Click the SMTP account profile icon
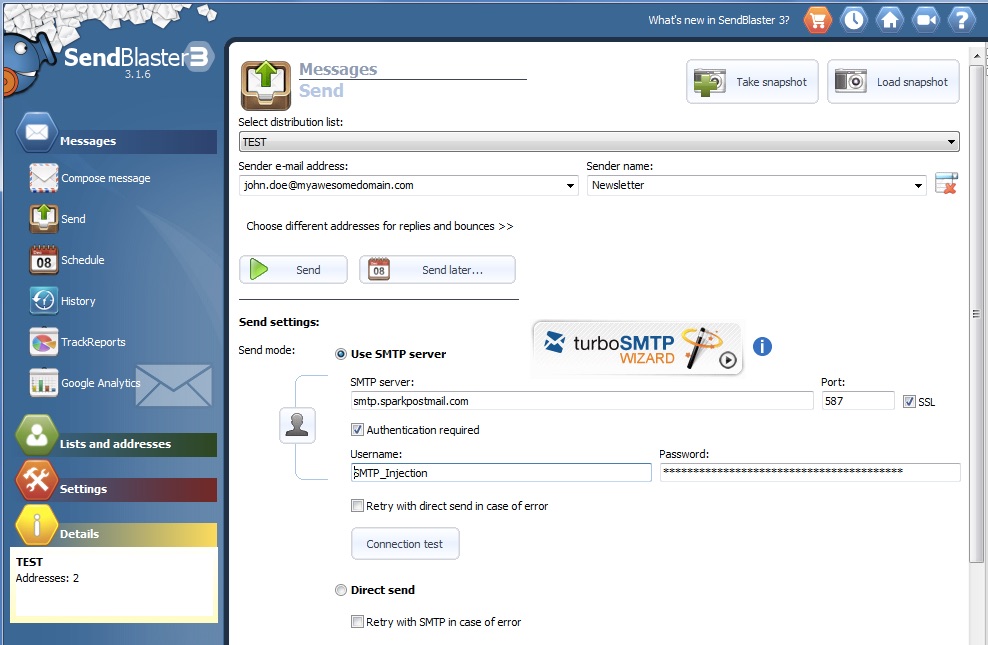The image size is (988, 645). click(x=297, y=425)
